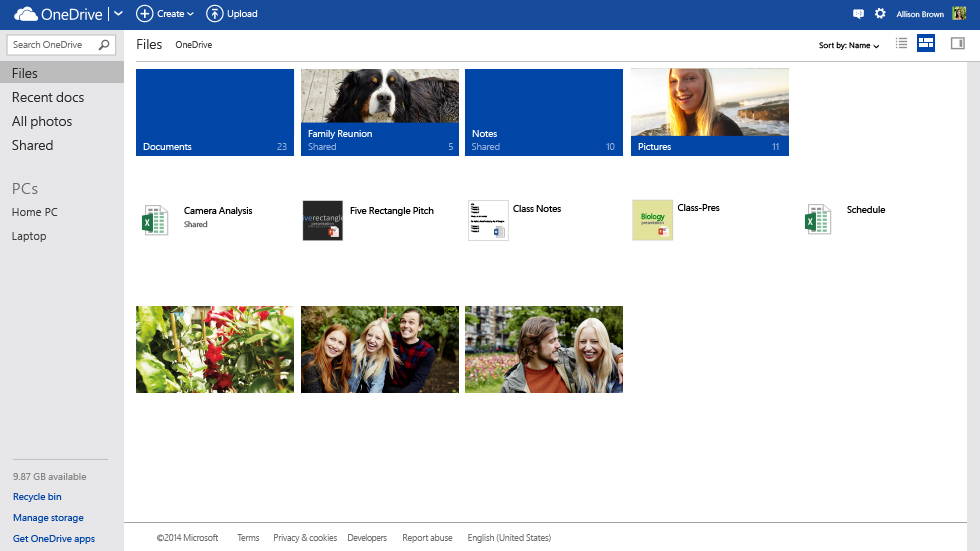This screenshot has height=551, width=980.
Task: Expand the Create dropdown menu
Action: click(x=166, y=14)
